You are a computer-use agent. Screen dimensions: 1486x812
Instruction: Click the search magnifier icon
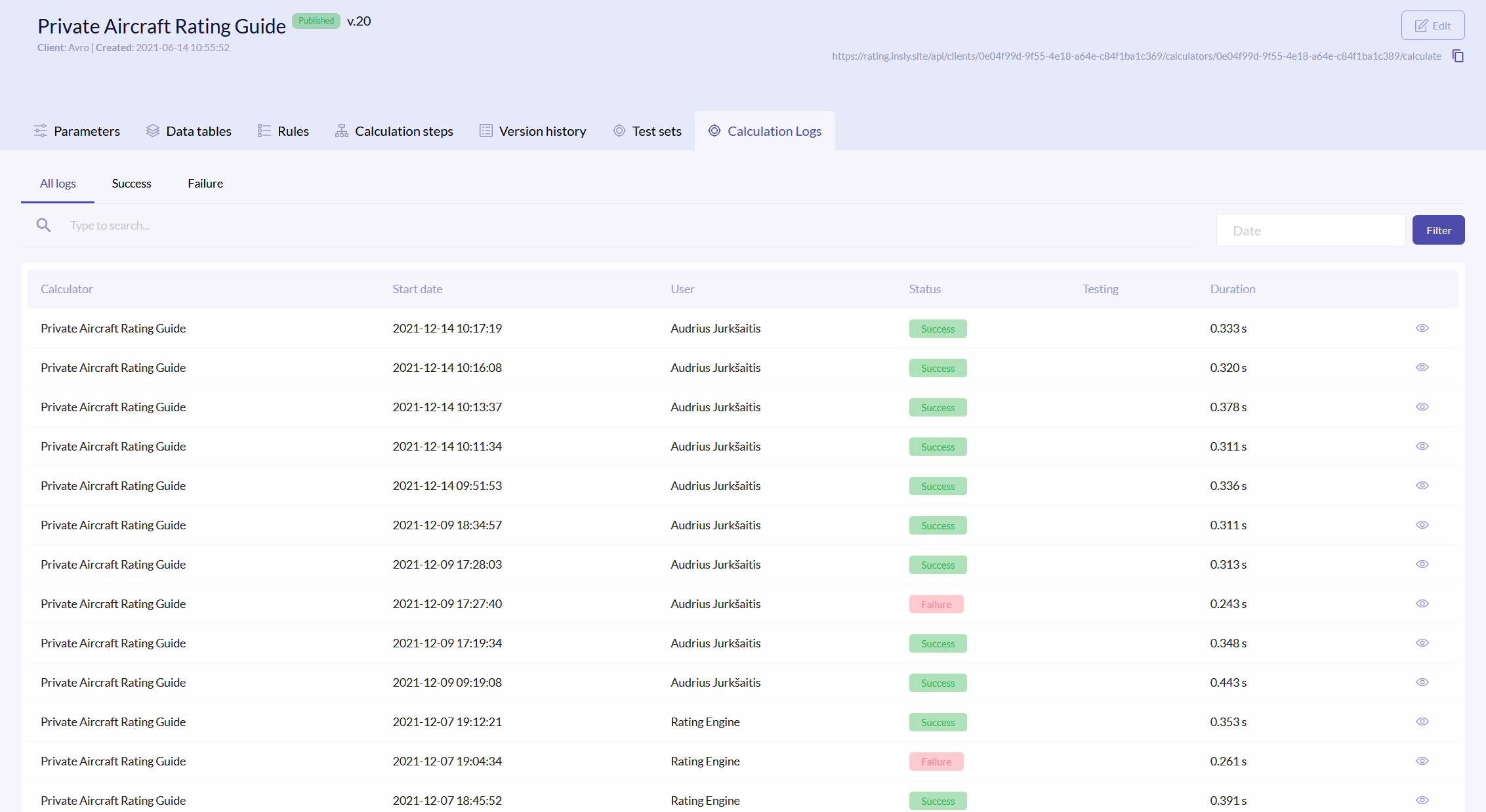click(43, 225)
